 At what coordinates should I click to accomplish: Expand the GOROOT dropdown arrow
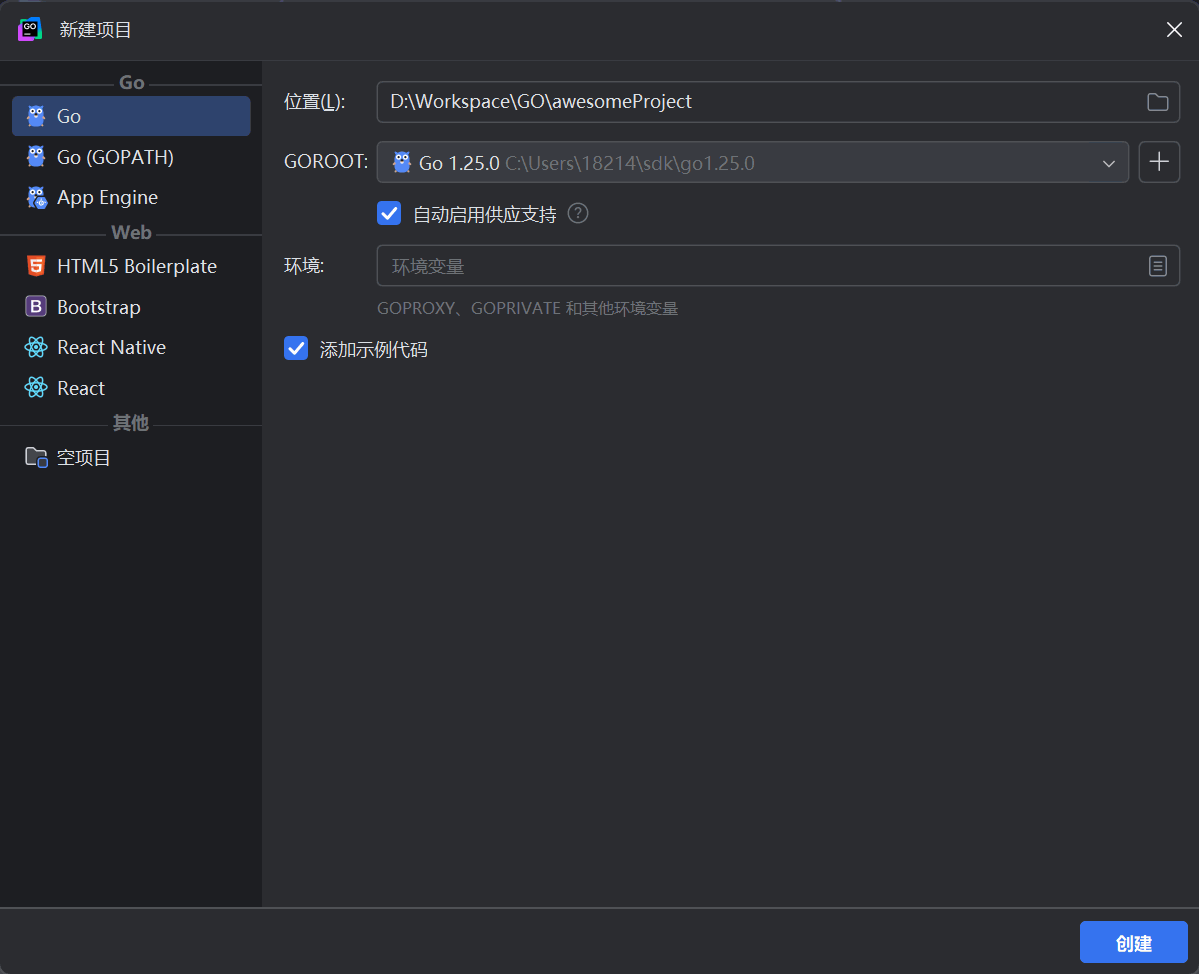tap(1108, 163)
